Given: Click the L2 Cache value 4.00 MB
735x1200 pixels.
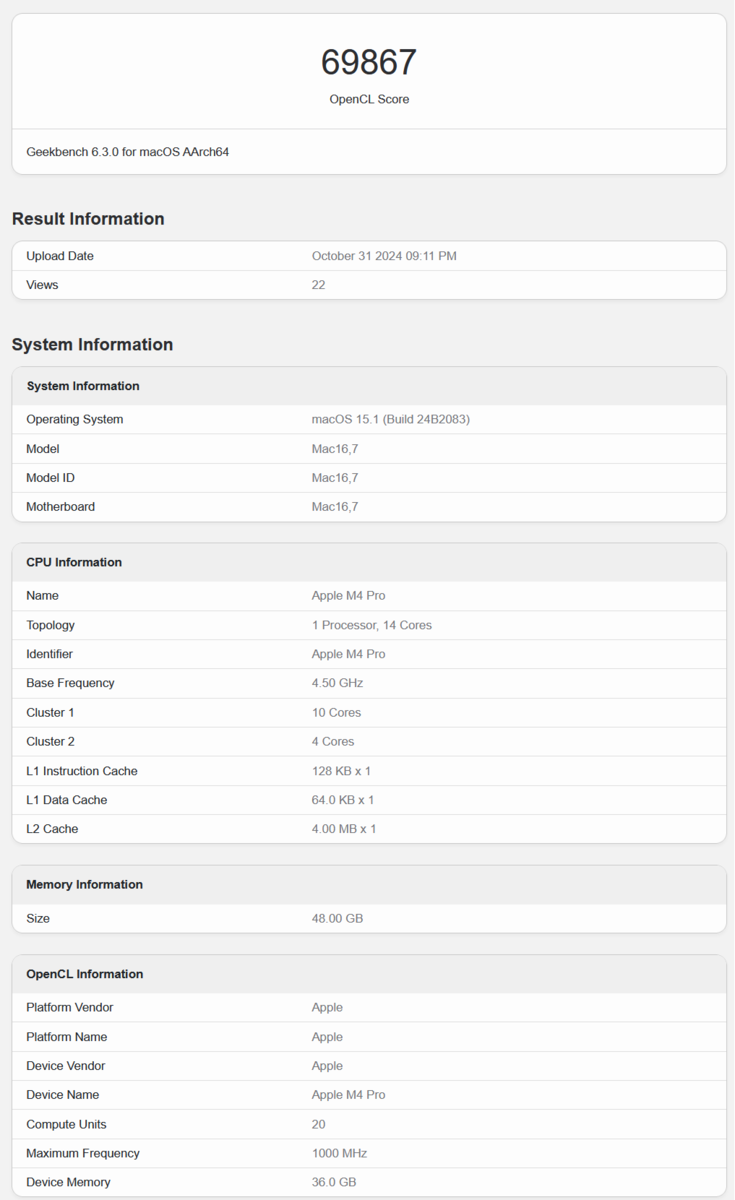Looking at the screenshot, I should coord(344,829).
